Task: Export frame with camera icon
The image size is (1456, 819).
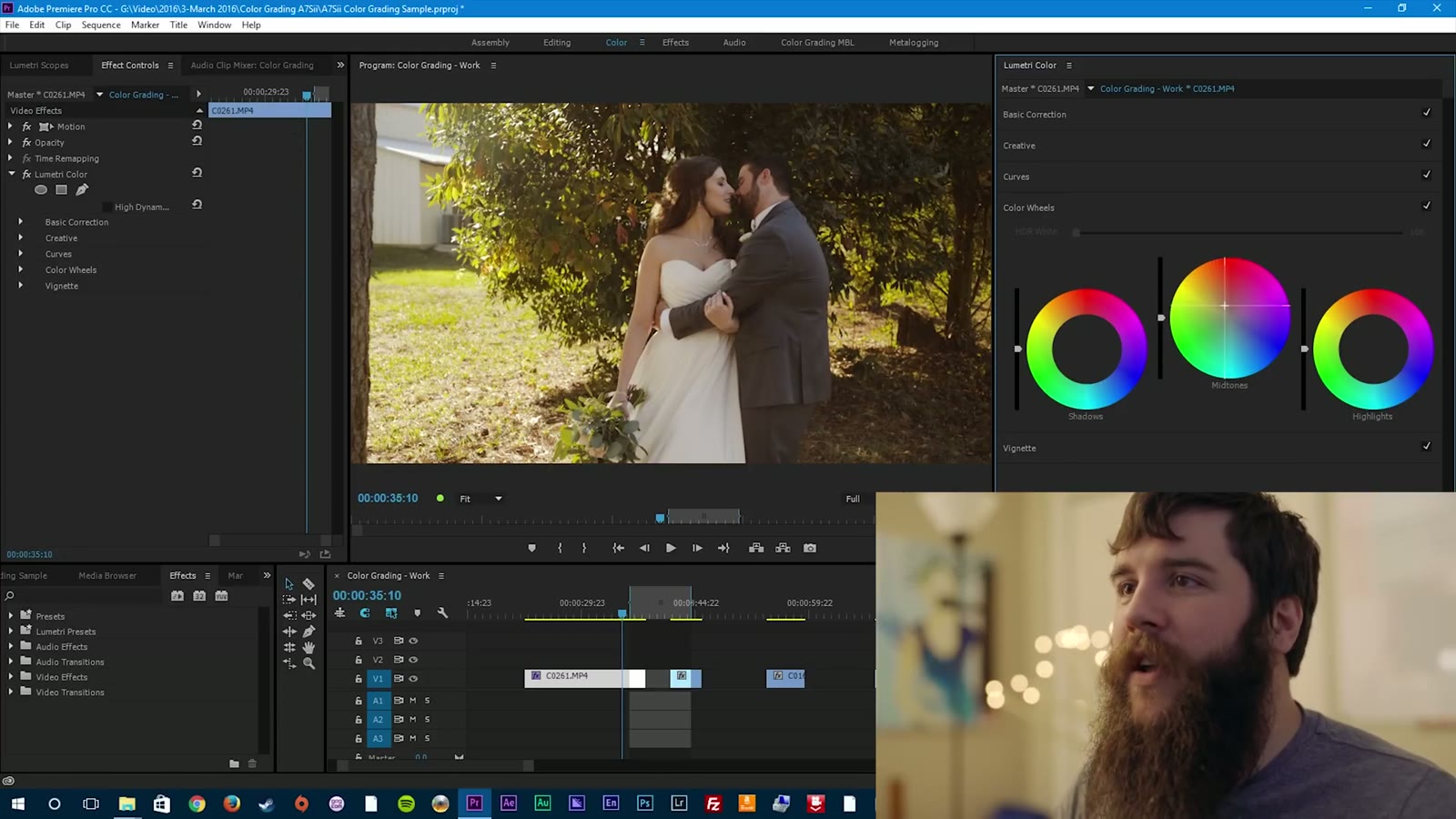Action: tap(810, 548)
